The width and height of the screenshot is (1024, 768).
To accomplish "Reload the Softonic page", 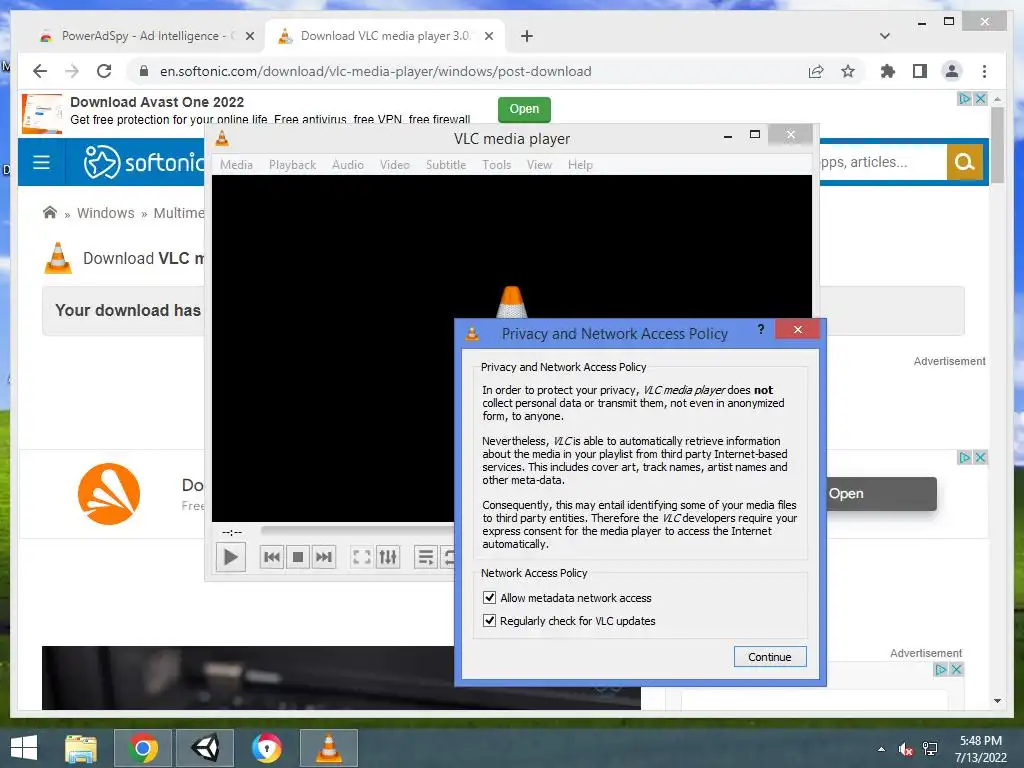I will (x=104, y=71).
